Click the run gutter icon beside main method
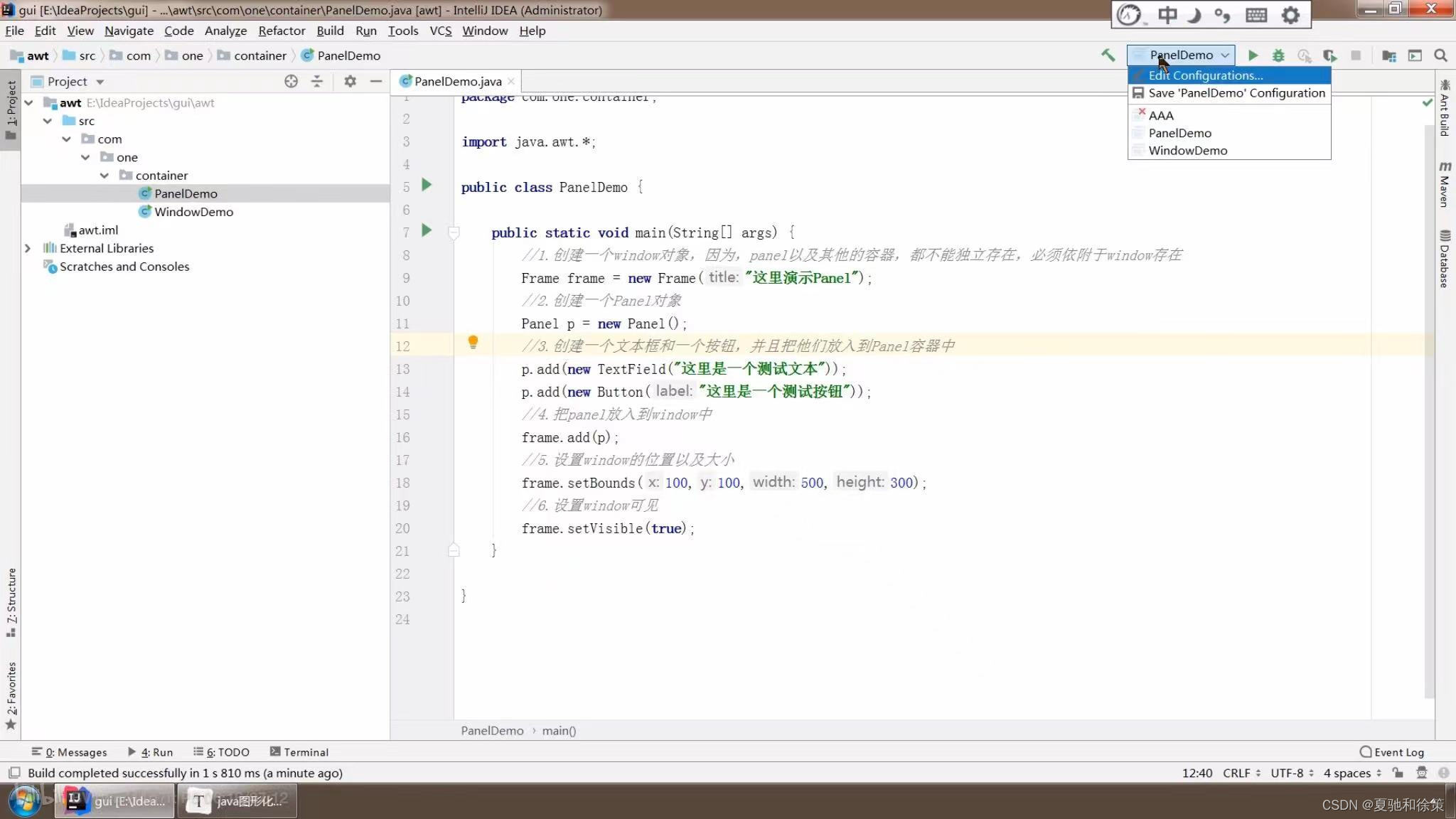Screen dimensions: 1456x819 [427, 230]
